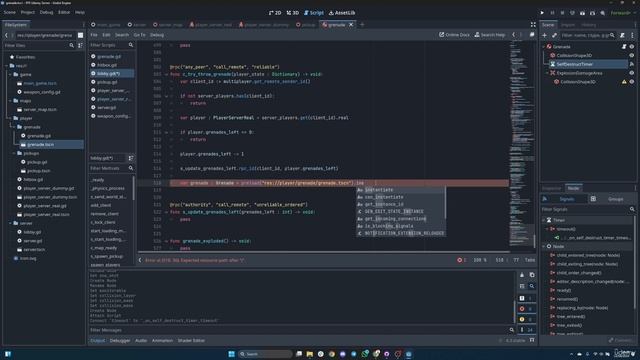640x360 pixels.
Task: Click warning icon on nested CollisionShape3D
Action: 624,82
